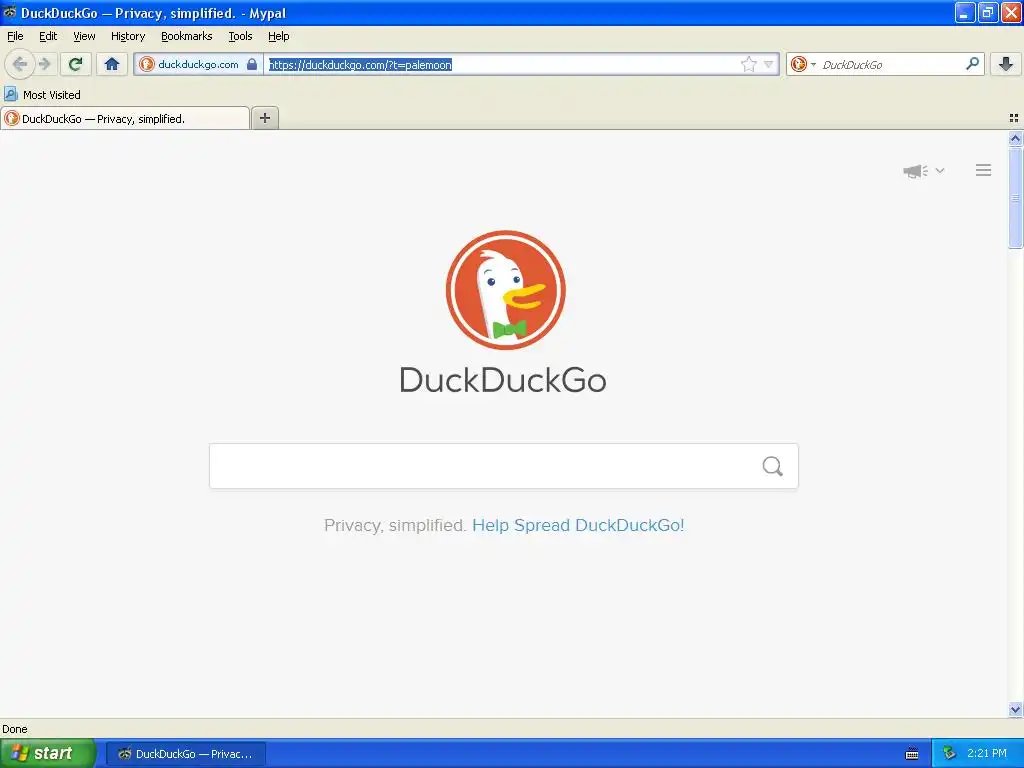1024x768 pixels.
Task: Click the list all tabs icon
Action: tap(1014, 118)
